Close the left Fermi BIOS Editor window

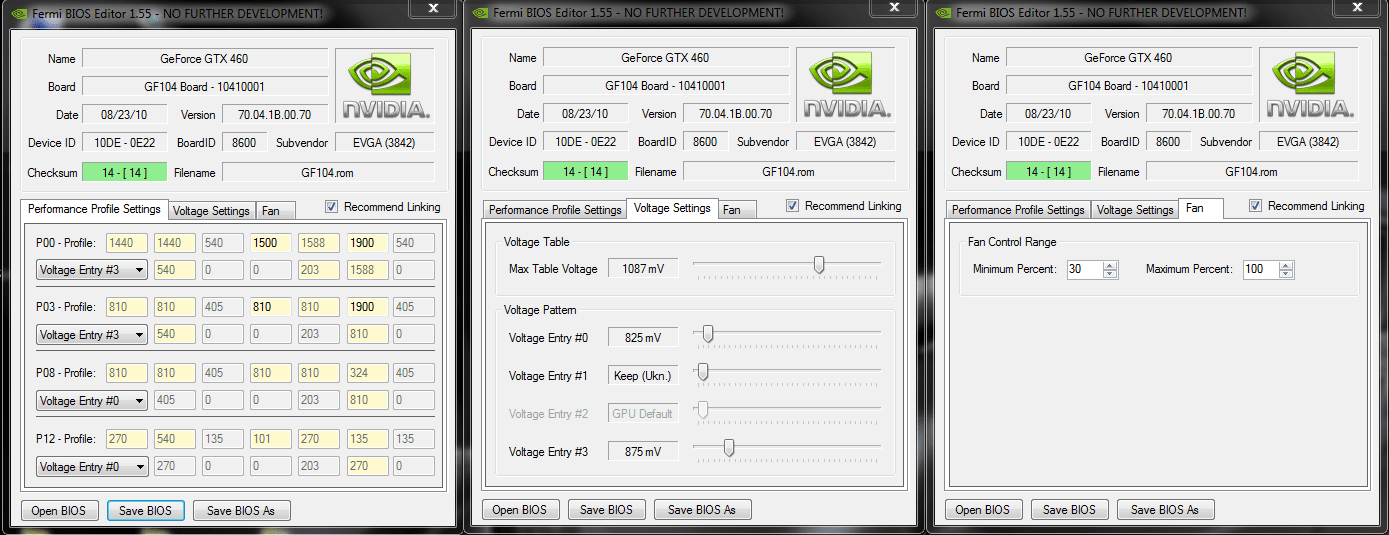[x=433, y=8]
